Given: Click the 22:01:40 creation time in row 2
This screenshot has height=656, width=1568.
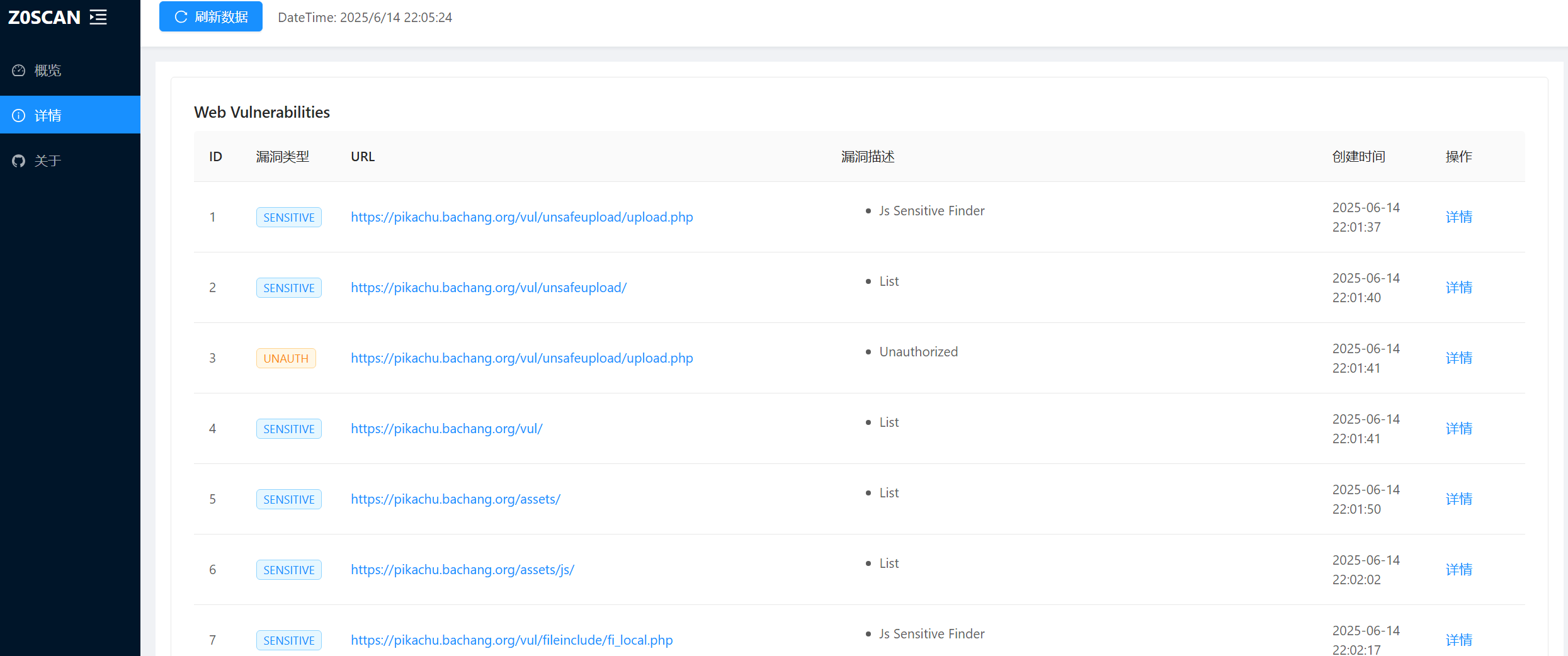Looking at the screenshot, I should coord(1356,298).
